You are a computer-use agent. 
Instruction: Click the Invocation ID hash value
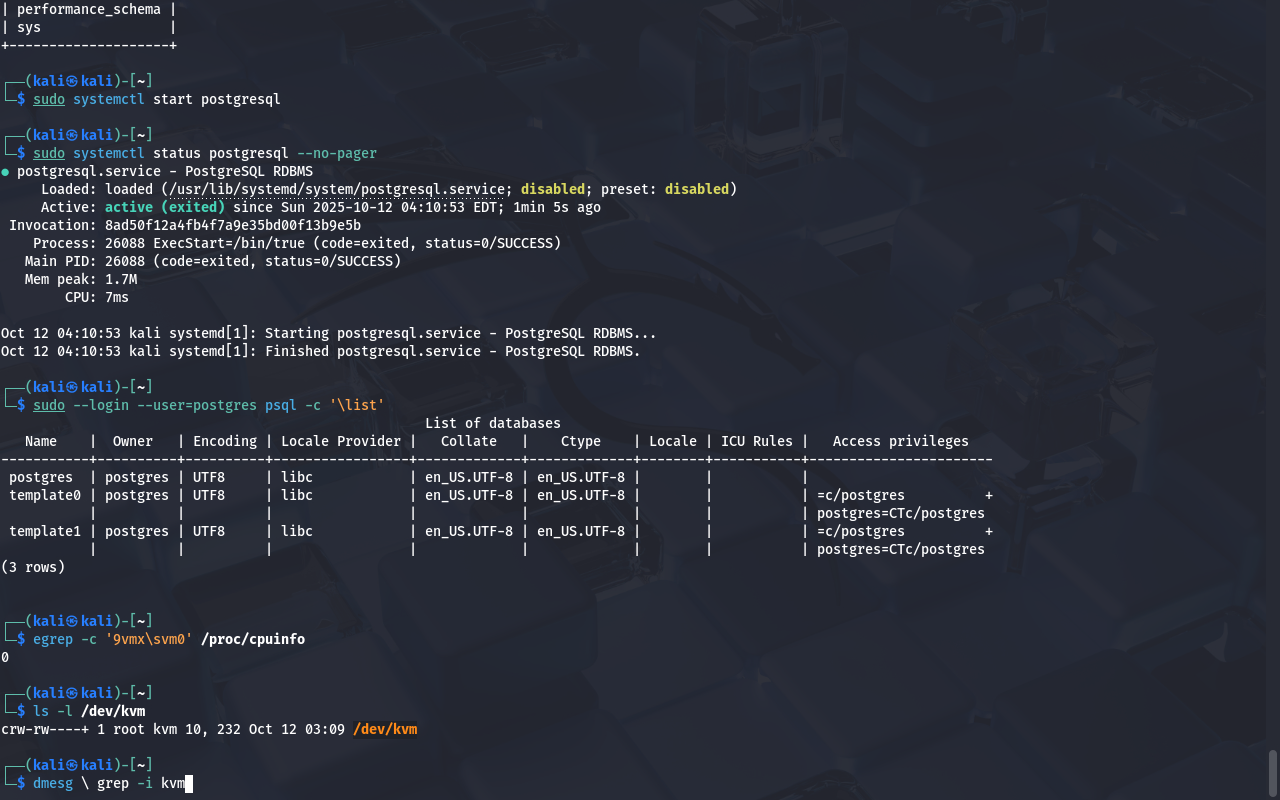click(233, 226)
